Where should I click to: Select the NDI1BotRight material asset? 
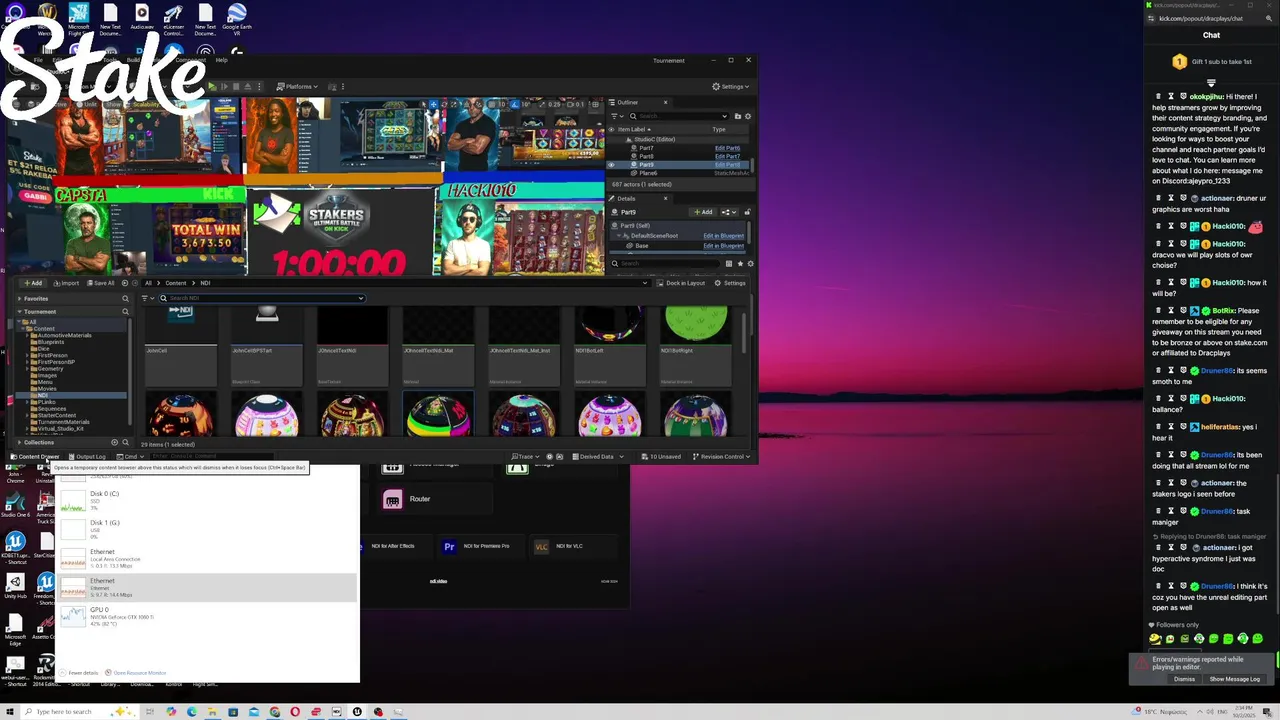click(x=697, y=345)
